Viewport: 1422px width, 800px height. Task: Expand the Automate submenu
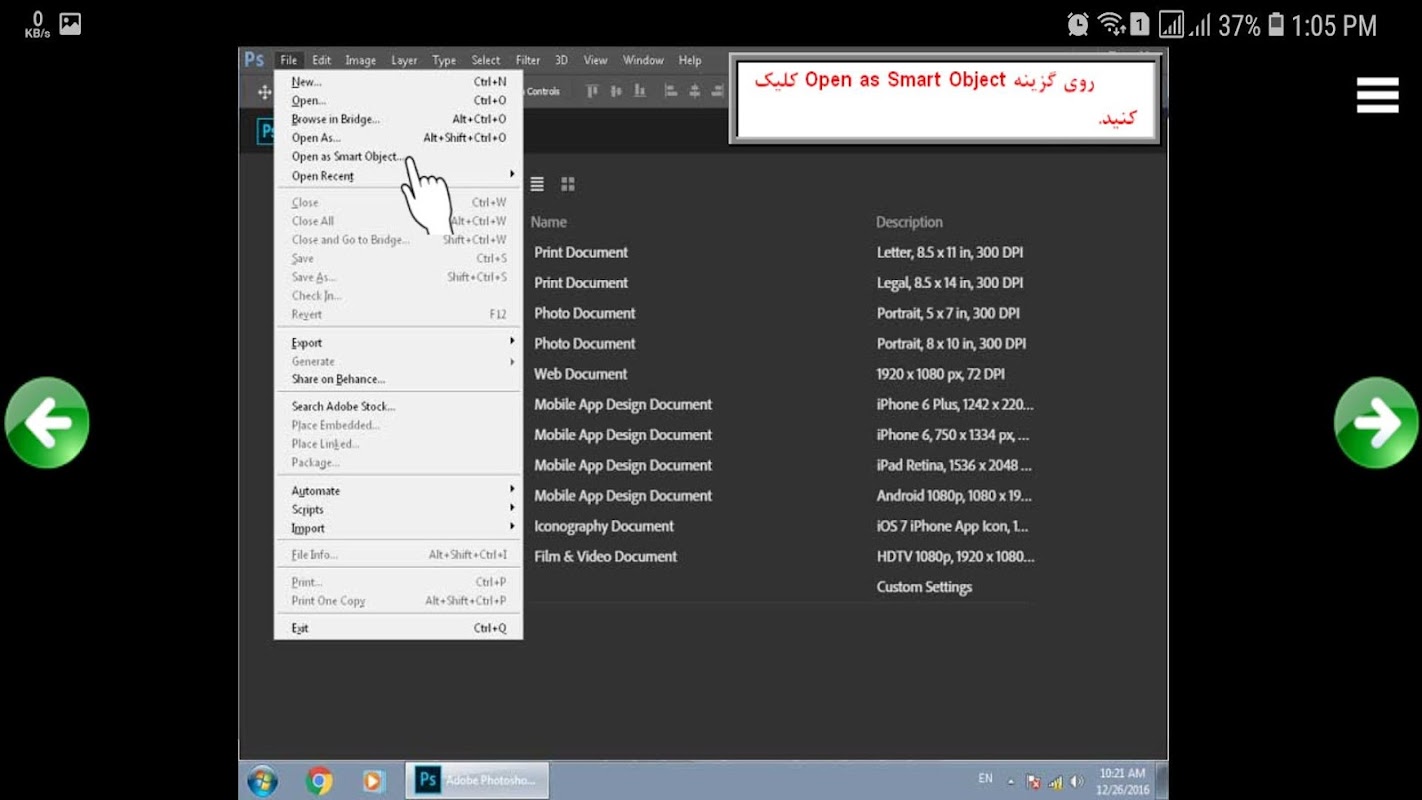click(398, 491)
